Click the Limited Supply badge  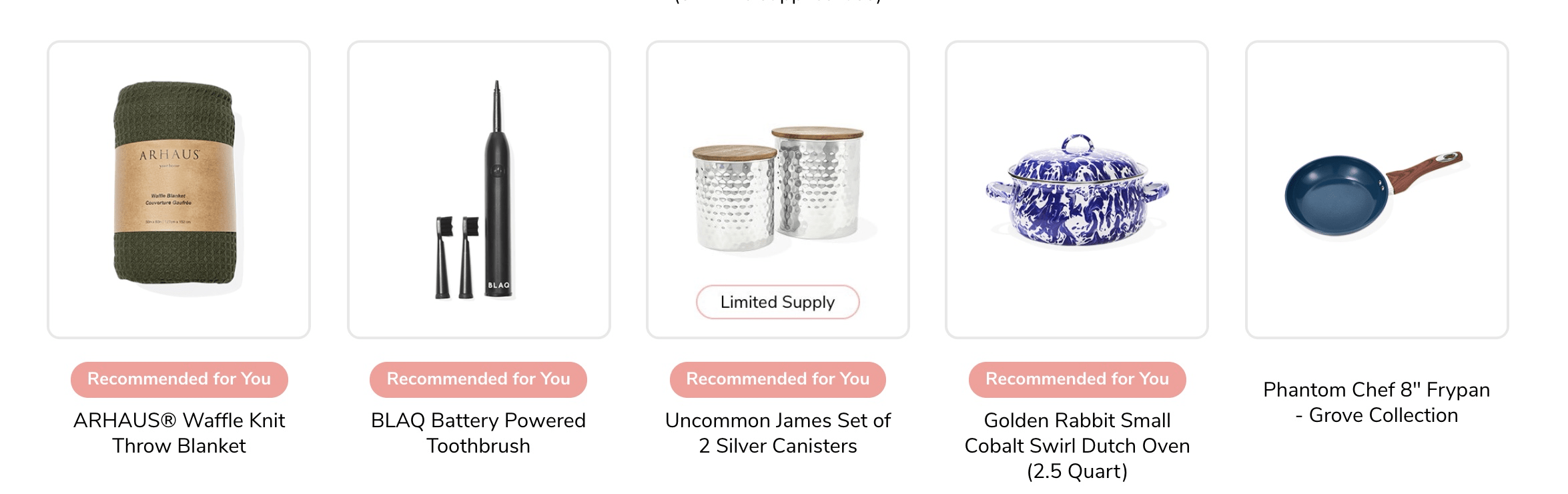pos(778,302)
